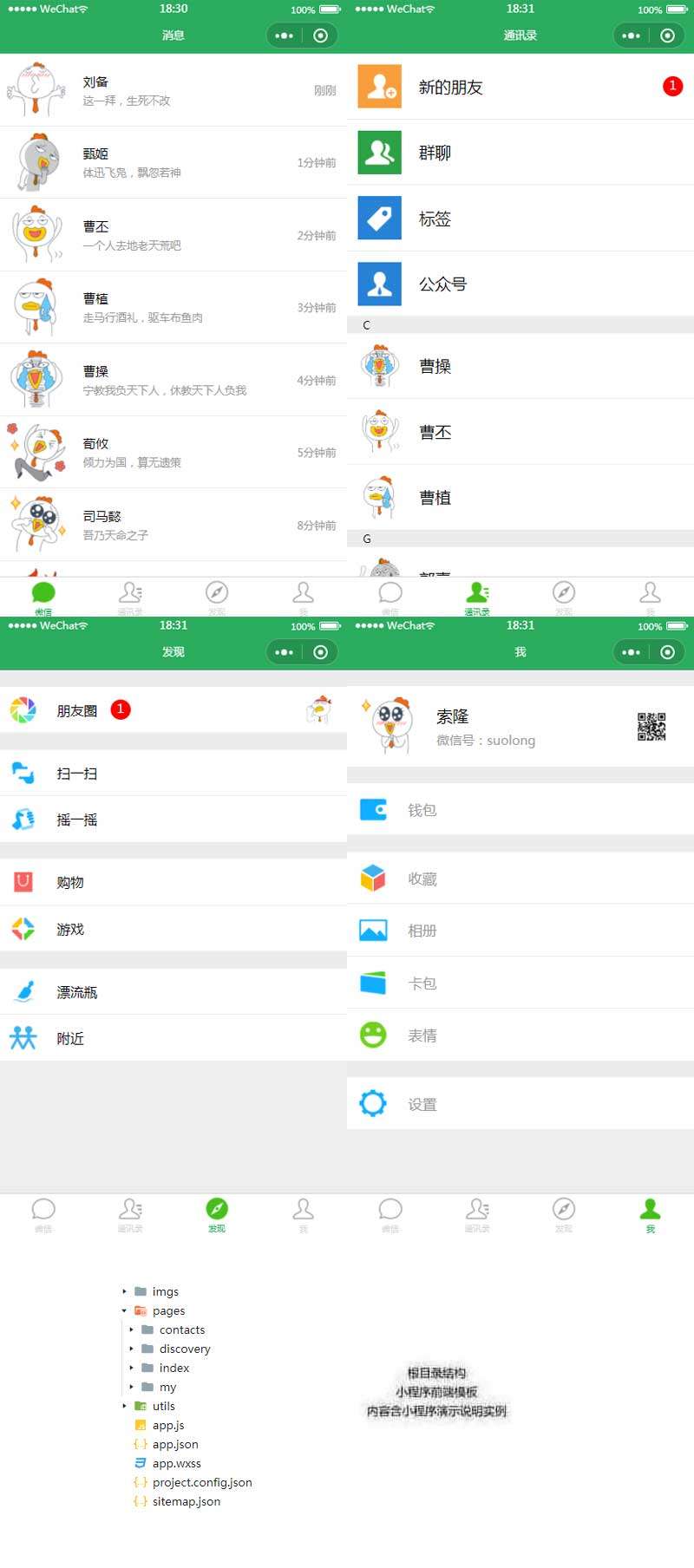Open the 公众号 official accounts icon

pyautogui.click(x=379, y=284)
